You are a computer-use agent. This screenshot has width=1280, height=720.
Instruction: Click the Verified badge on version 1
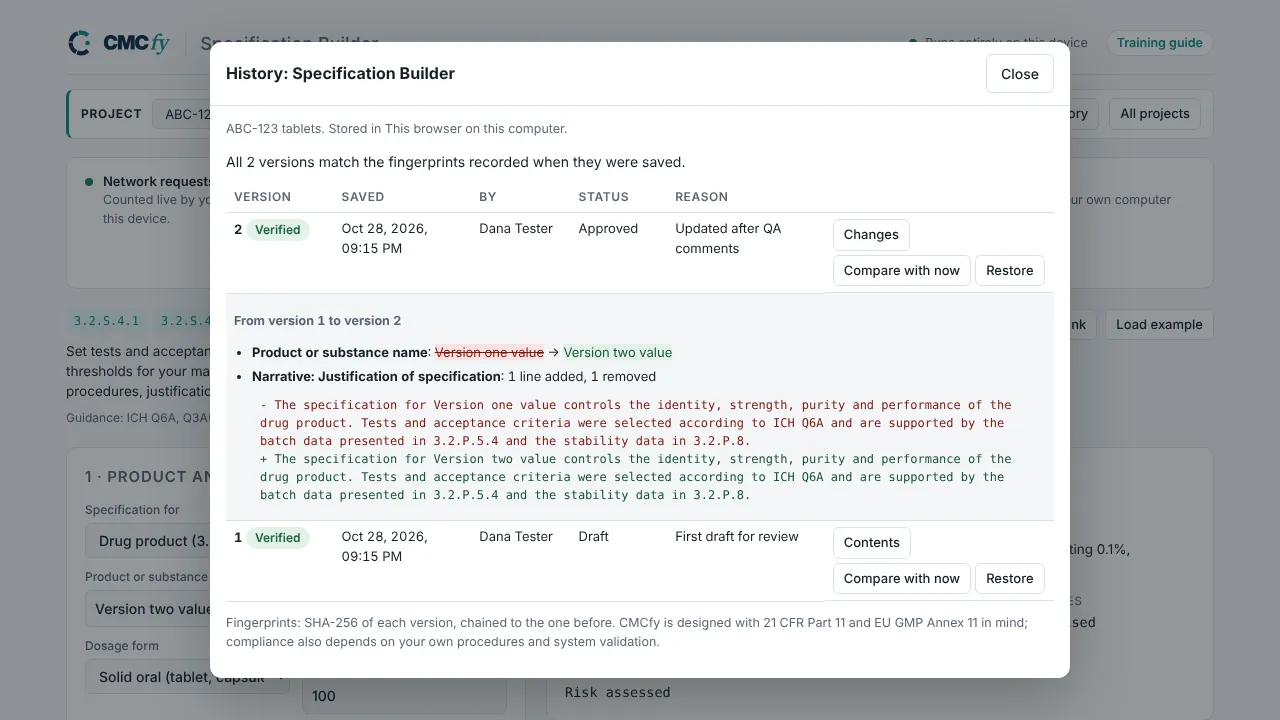coord(277,538)
